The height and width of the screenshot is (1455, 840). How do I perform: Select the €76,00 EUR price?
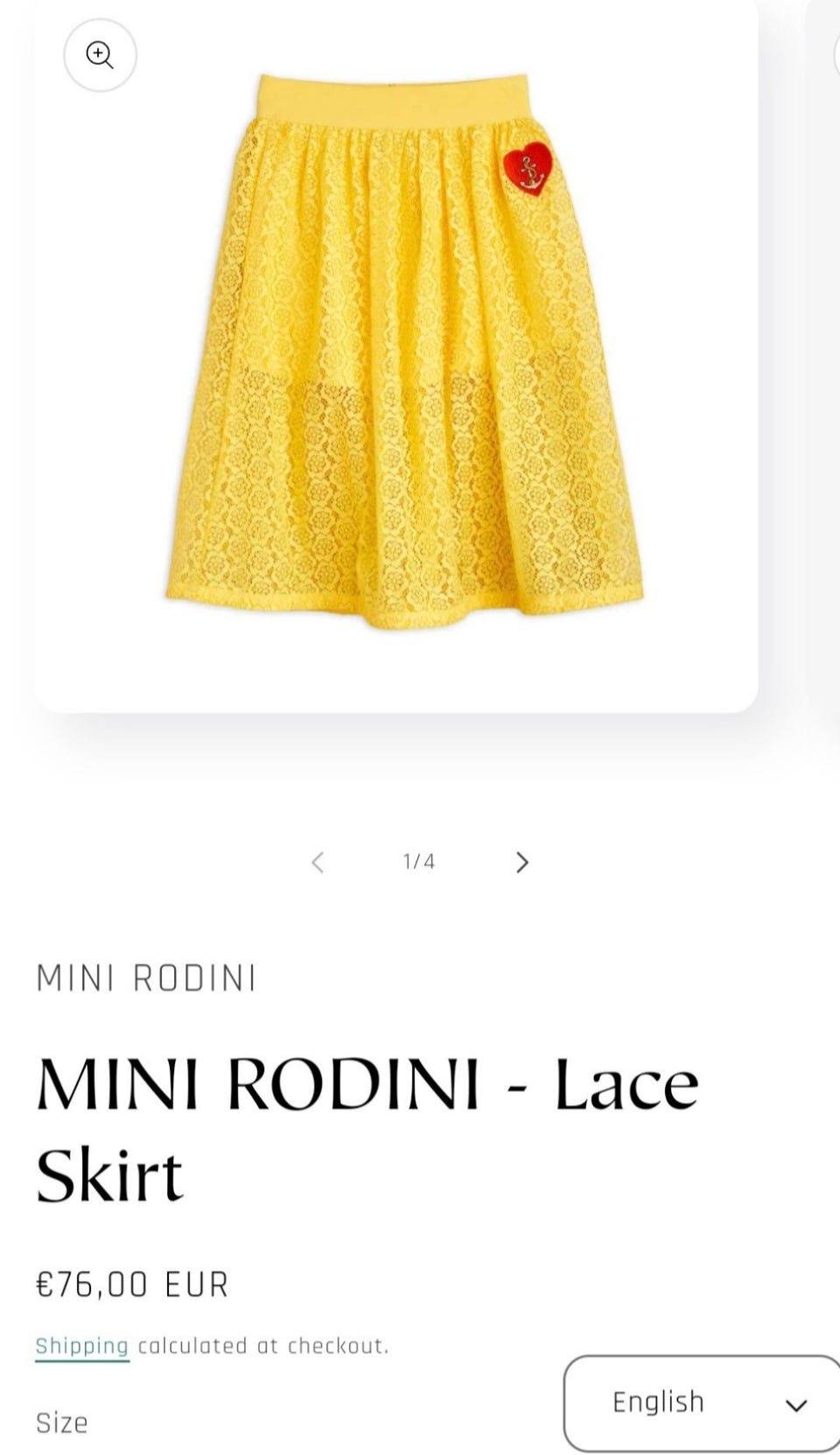pyautogui.click(x=132, y=1284)
